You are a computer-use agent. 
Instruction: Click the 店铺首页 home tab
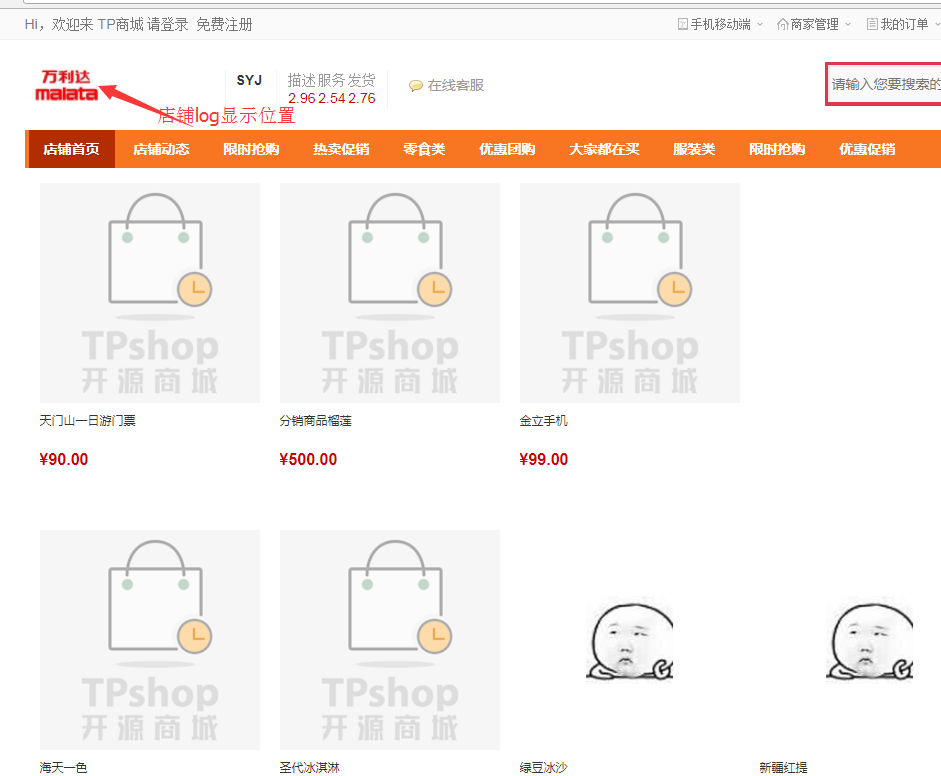[71, 149]
